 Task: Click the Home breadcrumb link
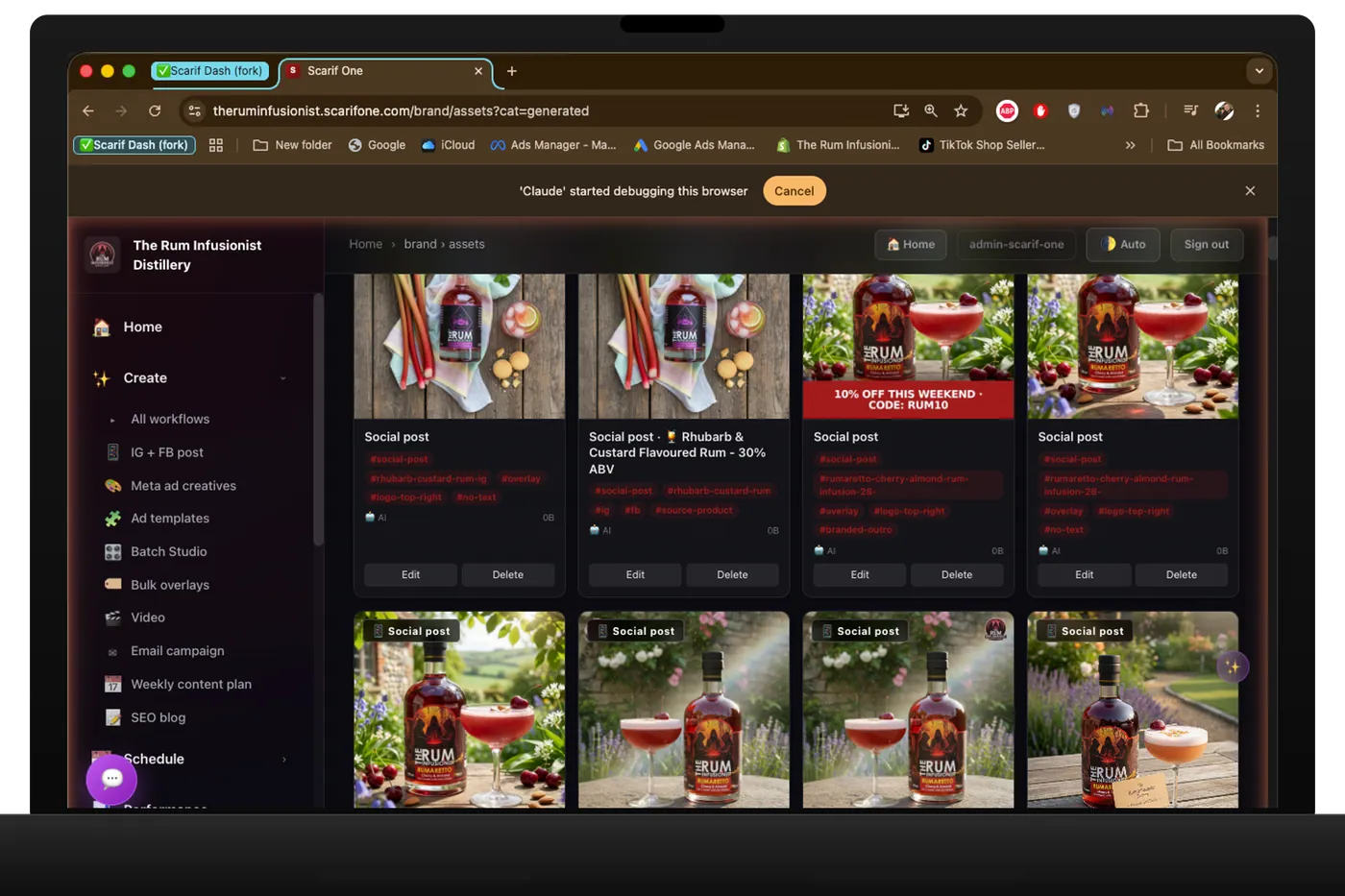tap(365, 245)
